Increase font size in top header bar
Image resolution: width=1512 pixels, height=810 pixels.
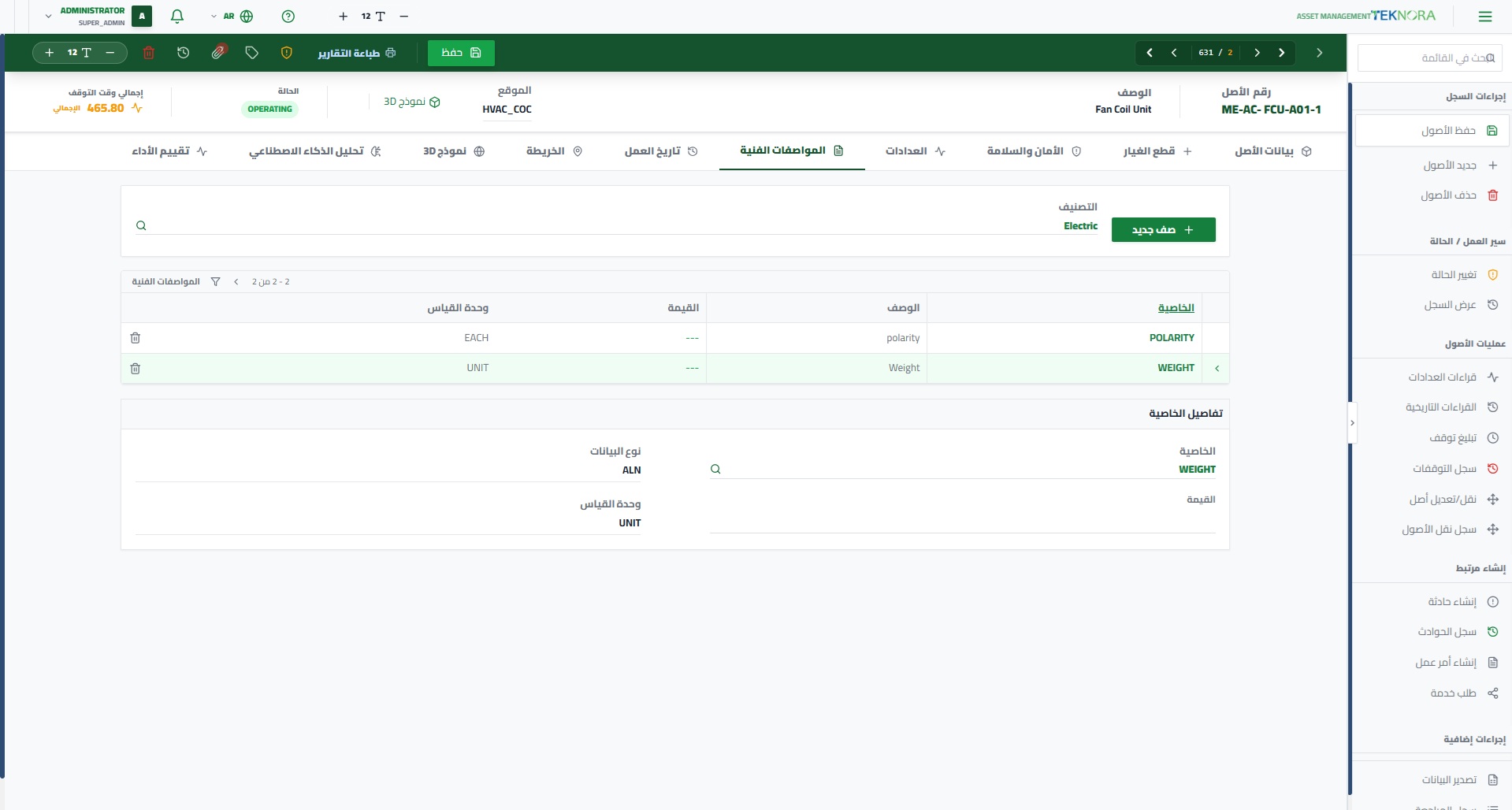(343, 16)
